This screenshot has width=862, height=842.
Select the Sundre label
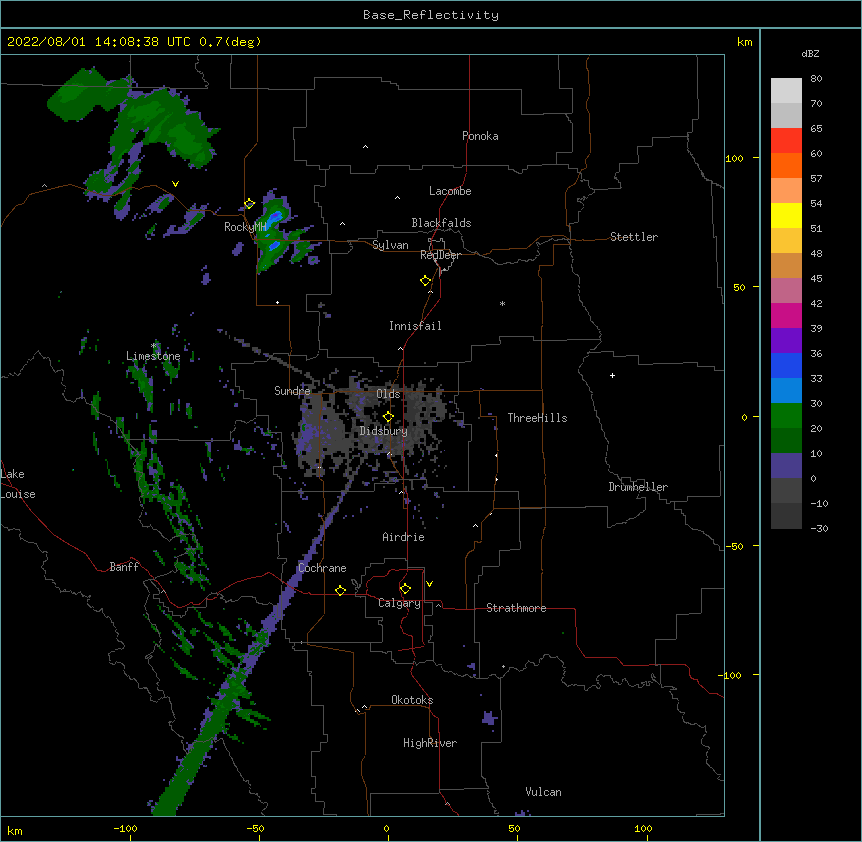coord(292,391)
